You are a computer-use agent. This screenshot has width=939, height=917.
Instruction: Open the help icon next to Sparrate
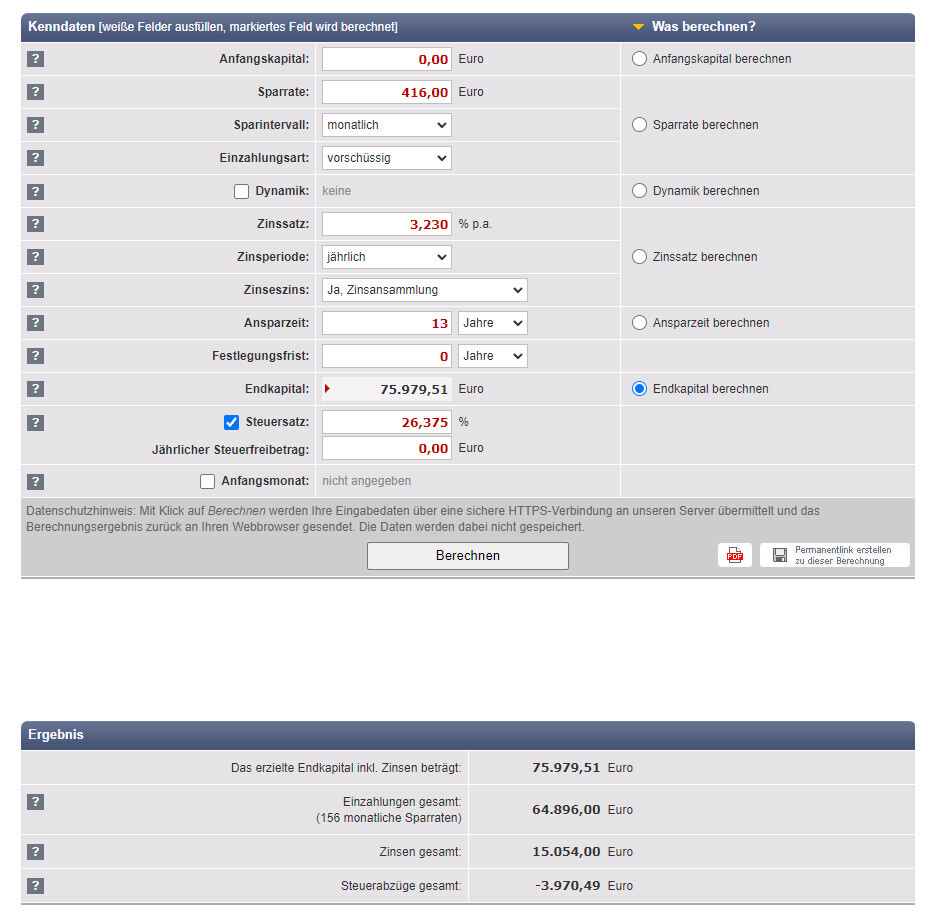pos(35,92)
